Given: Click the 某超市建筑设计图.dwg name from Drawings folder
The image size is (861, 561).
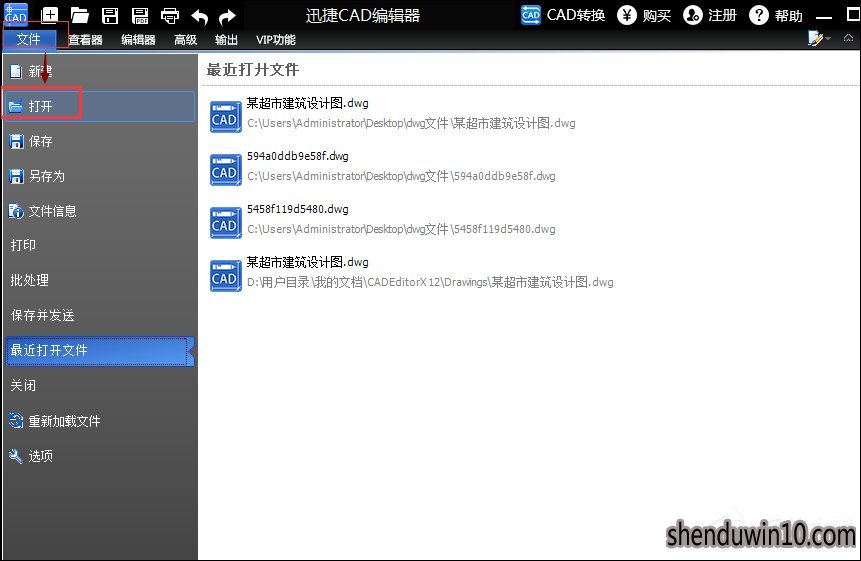Looking at the screenshot, I should [x=308, y=262].
